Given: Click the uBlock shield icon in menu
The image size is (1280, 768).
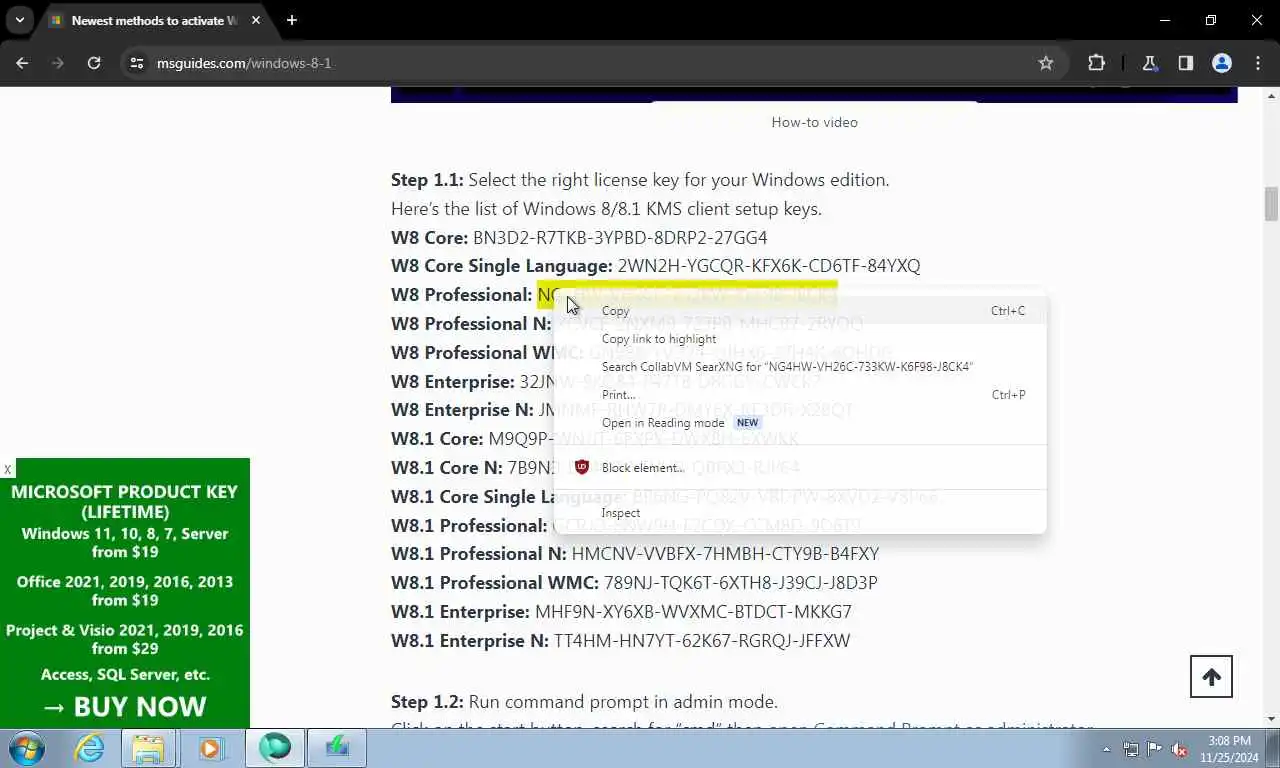Looking at the screenshot, I should click(582, 467).
